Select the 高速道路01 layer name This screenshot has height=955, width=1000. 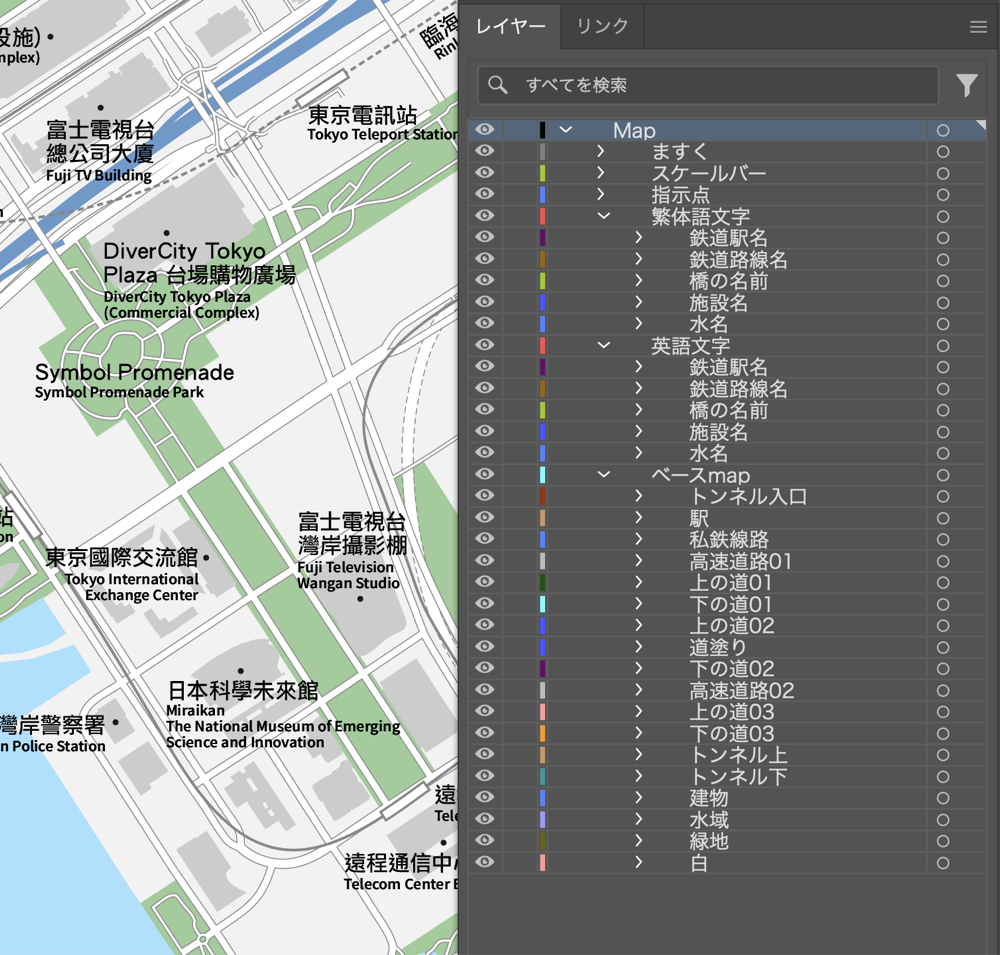coord(739,561)
